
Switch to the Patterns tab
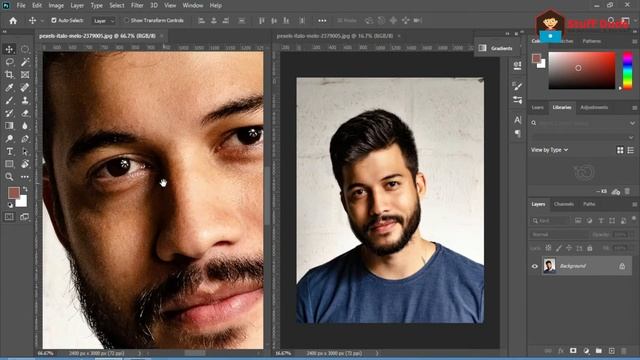pyautogui.click(x=591, y=41)
